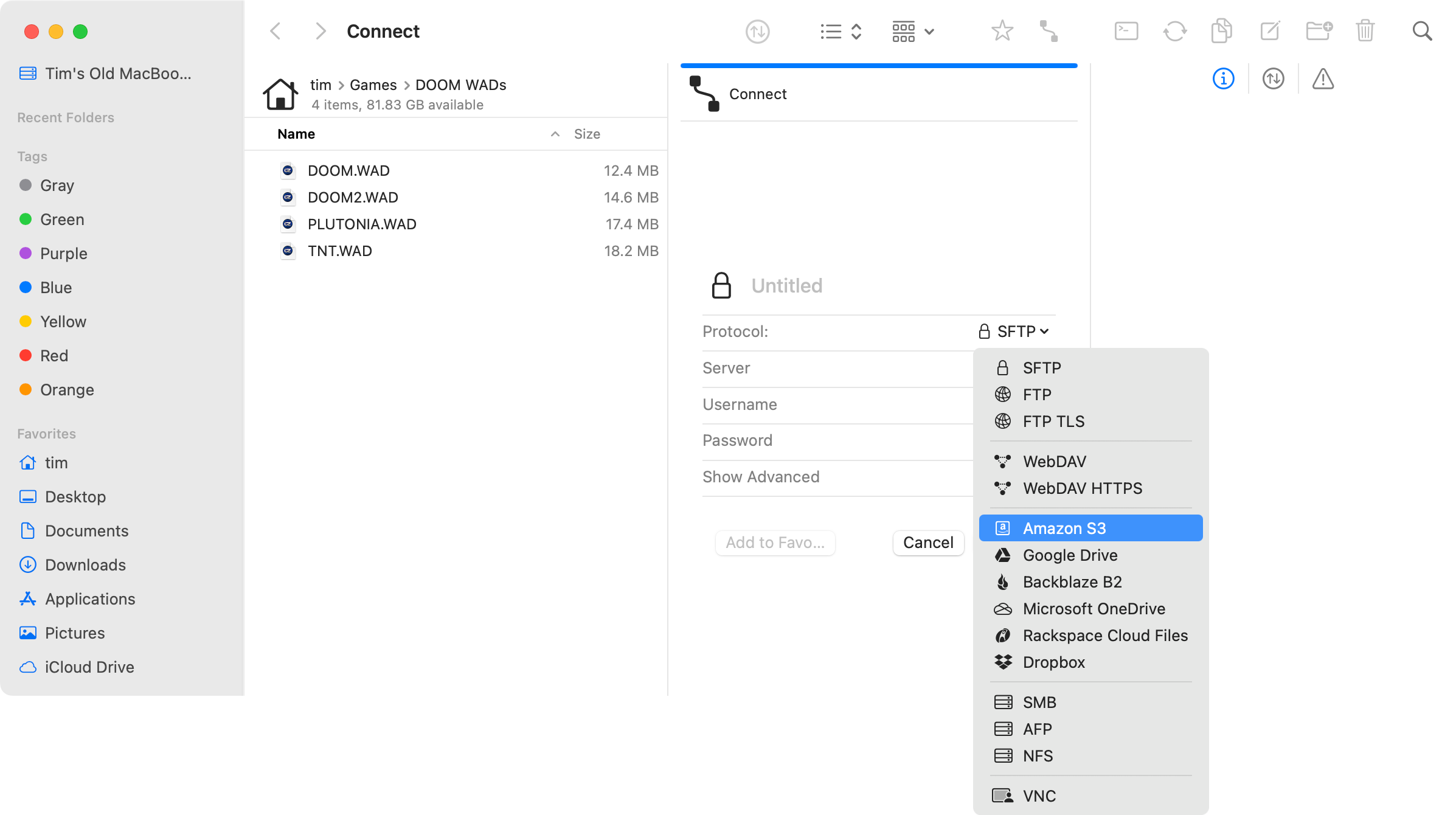Select plain FTP protocol
The image size is (1456, 815).
pyautogui.click(x=1090, y=394)
